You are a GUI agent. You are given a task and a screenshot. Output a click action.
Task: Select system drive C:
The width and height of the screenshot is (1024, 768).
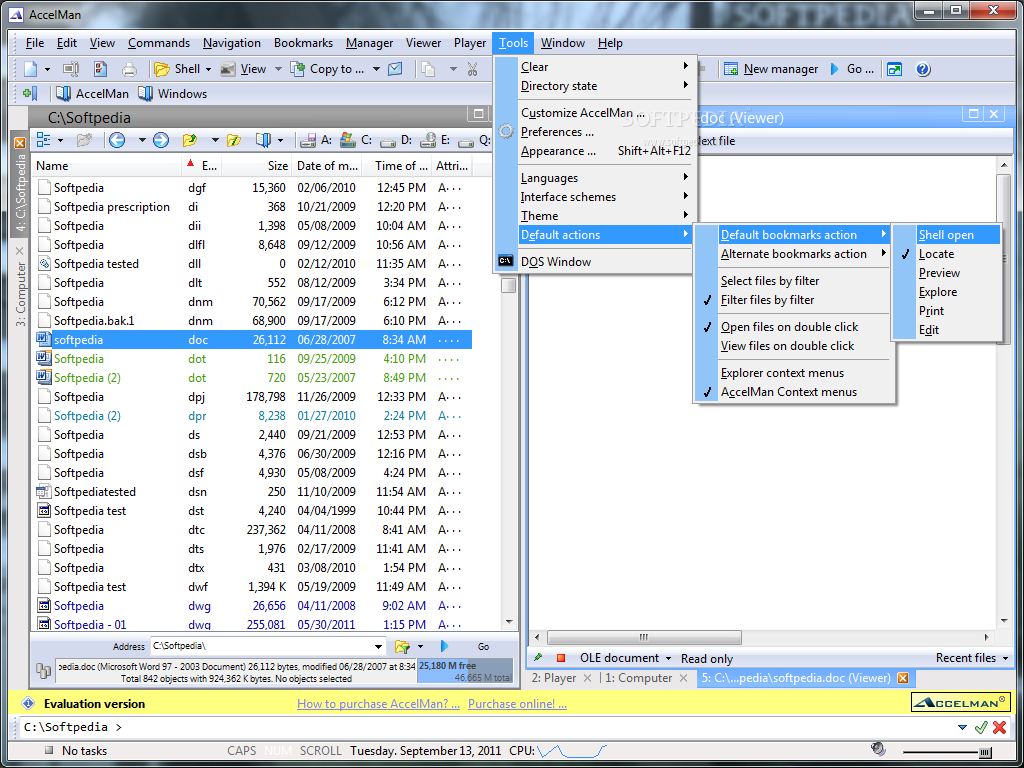pyautogui.click(x=356, y=140)
